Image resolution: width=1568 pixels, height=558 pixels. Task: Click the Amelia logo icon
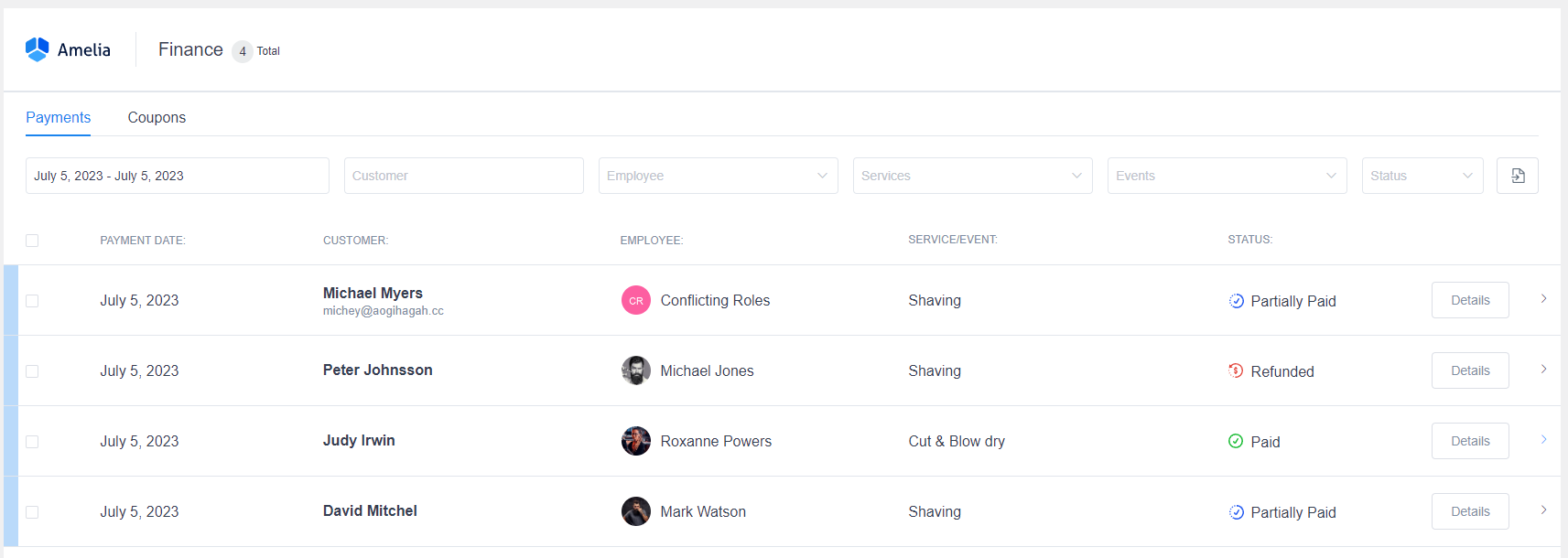click(37, 49)
